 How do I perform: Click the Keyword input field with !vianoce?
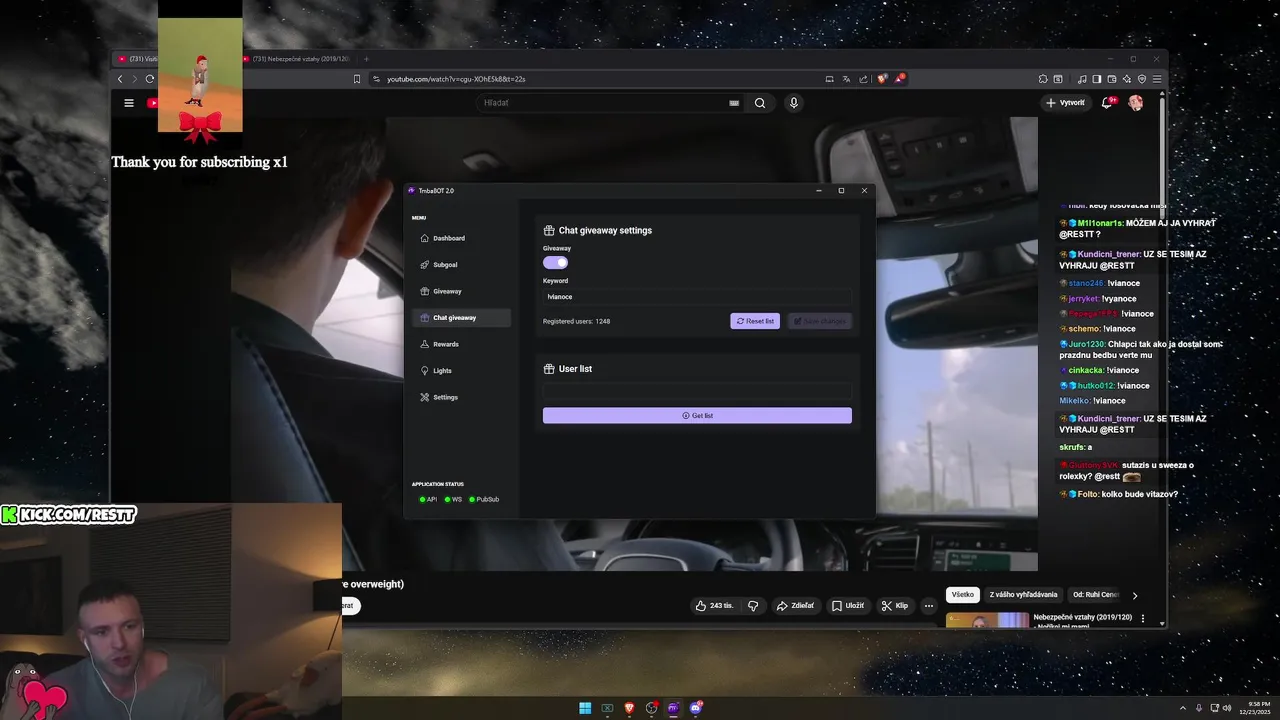[697, 297]
